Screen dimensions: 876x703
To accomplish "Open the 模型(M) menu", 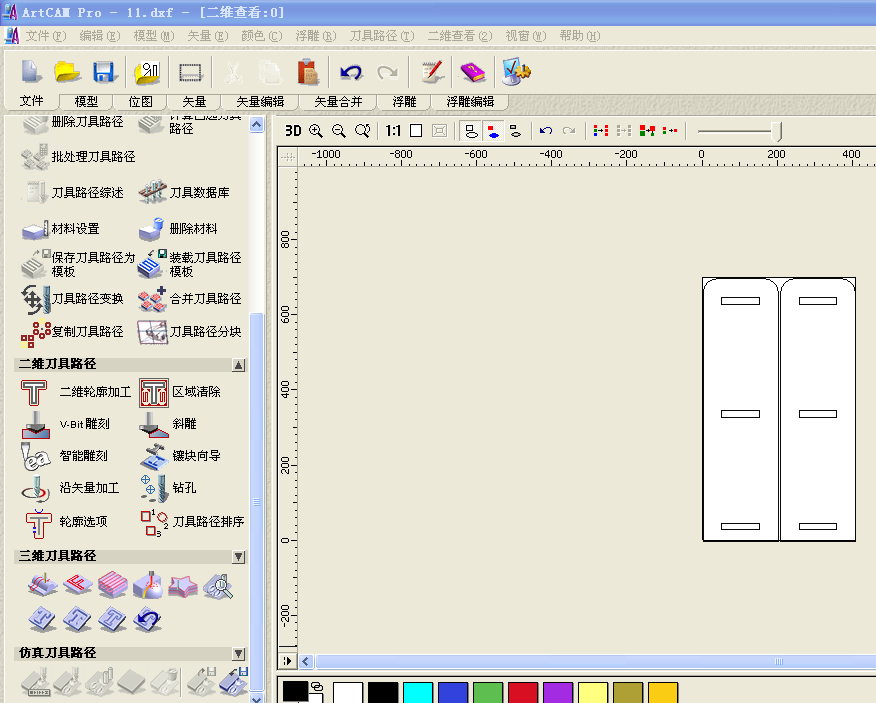I will click(x=154, y=36).
